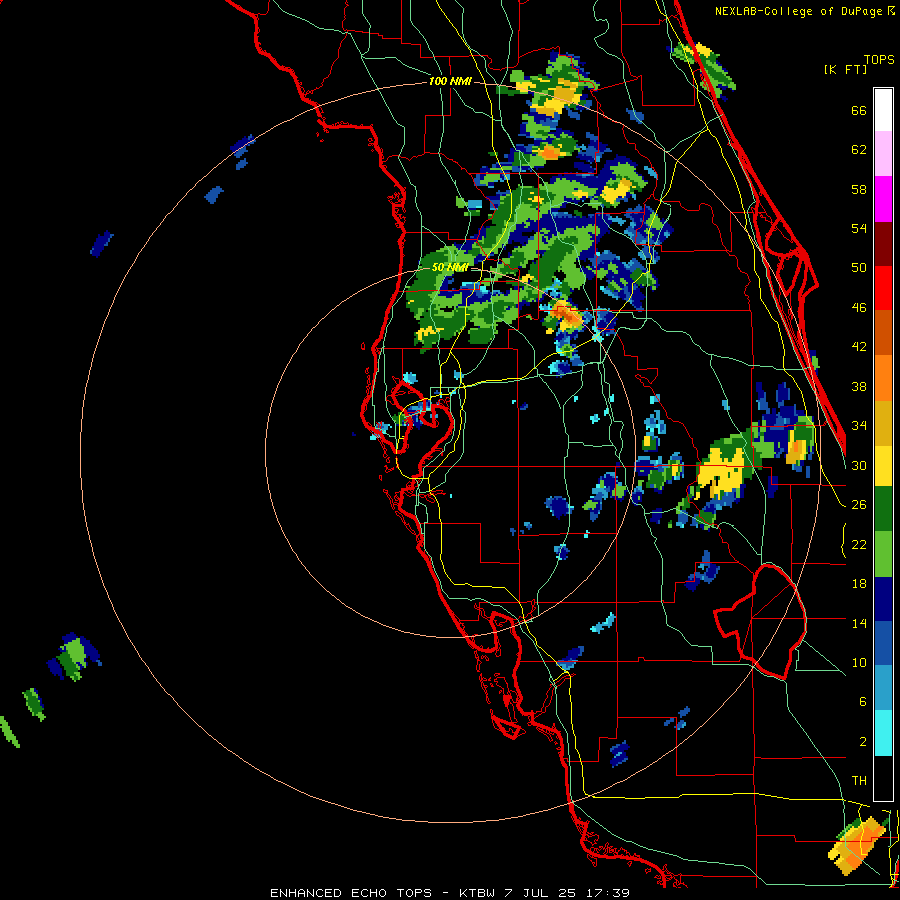Click the 30 legend value

(859, 465)
